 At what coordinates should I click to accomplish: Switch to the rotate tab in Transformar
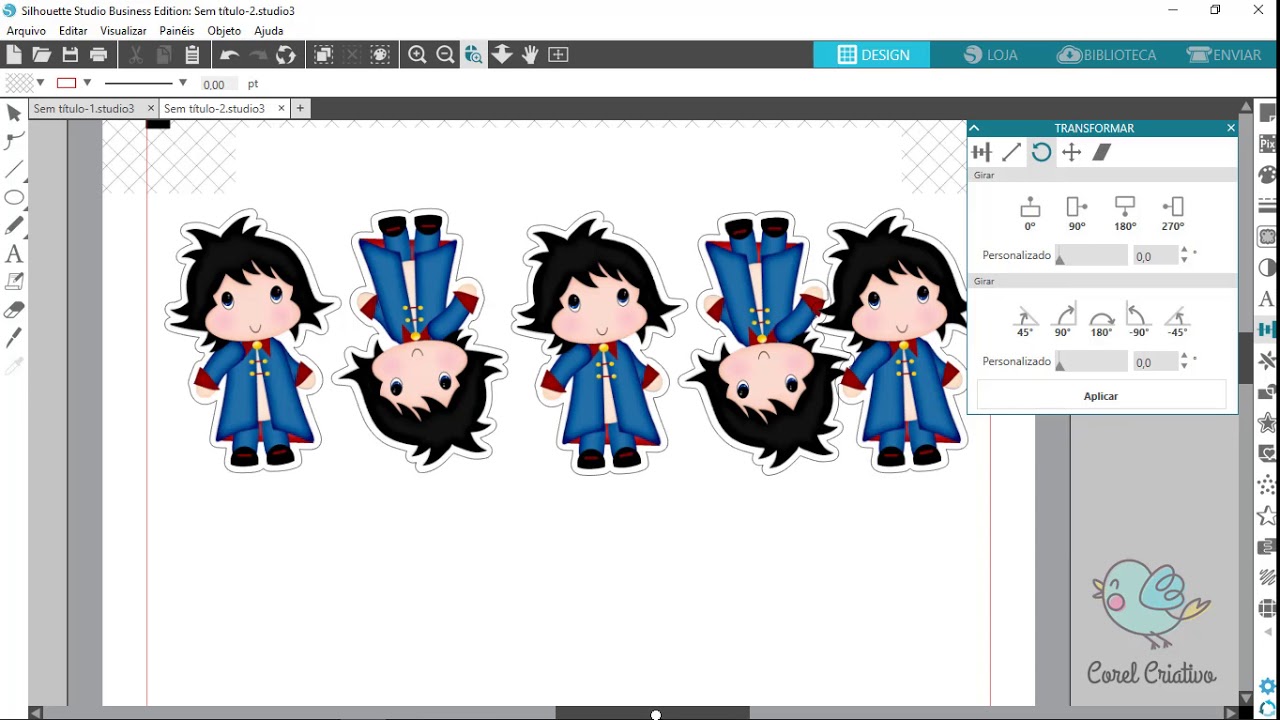click(1042, 152)
